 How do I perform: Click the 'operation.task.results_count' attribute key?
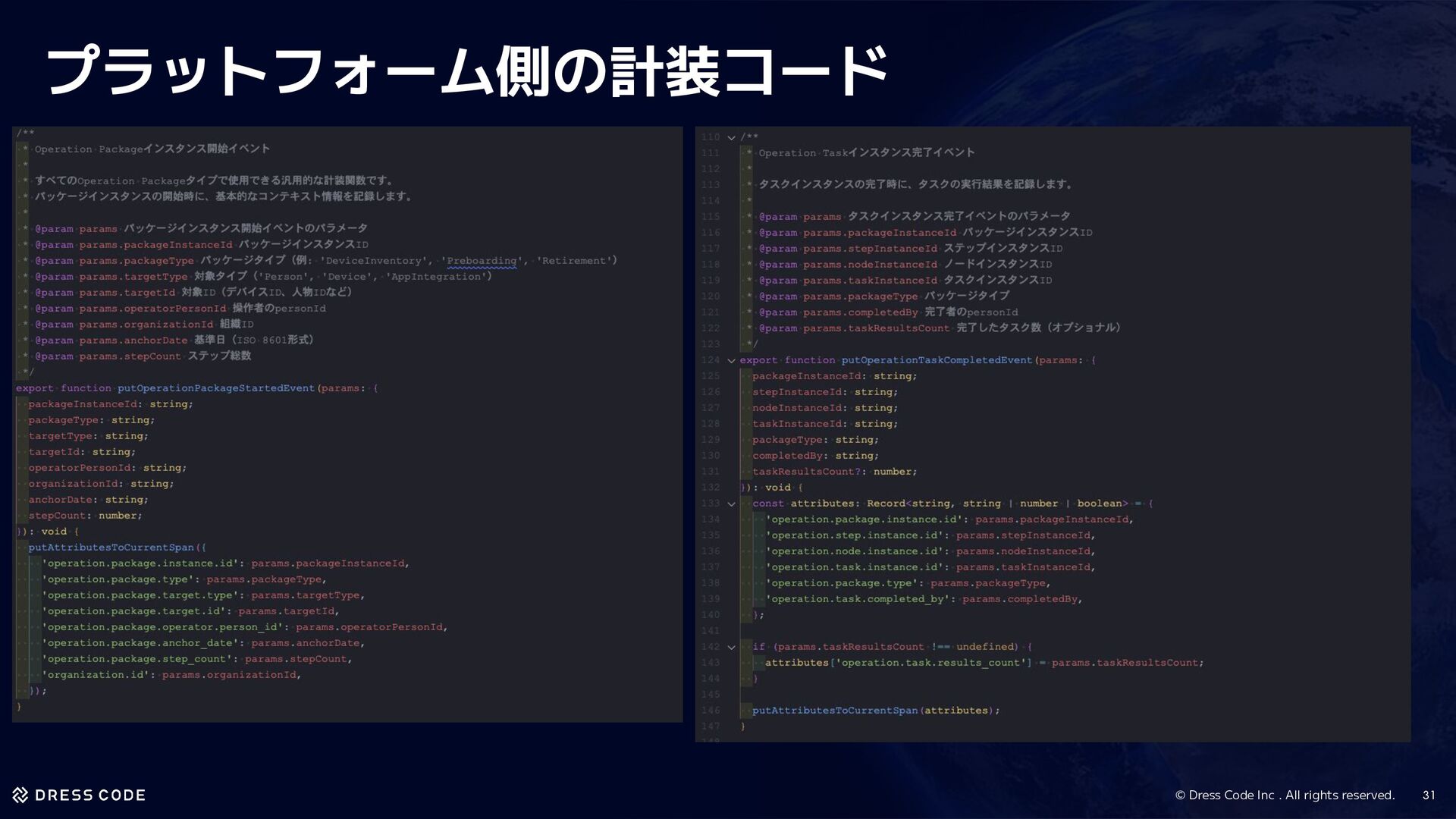click(x=933, y=663)
